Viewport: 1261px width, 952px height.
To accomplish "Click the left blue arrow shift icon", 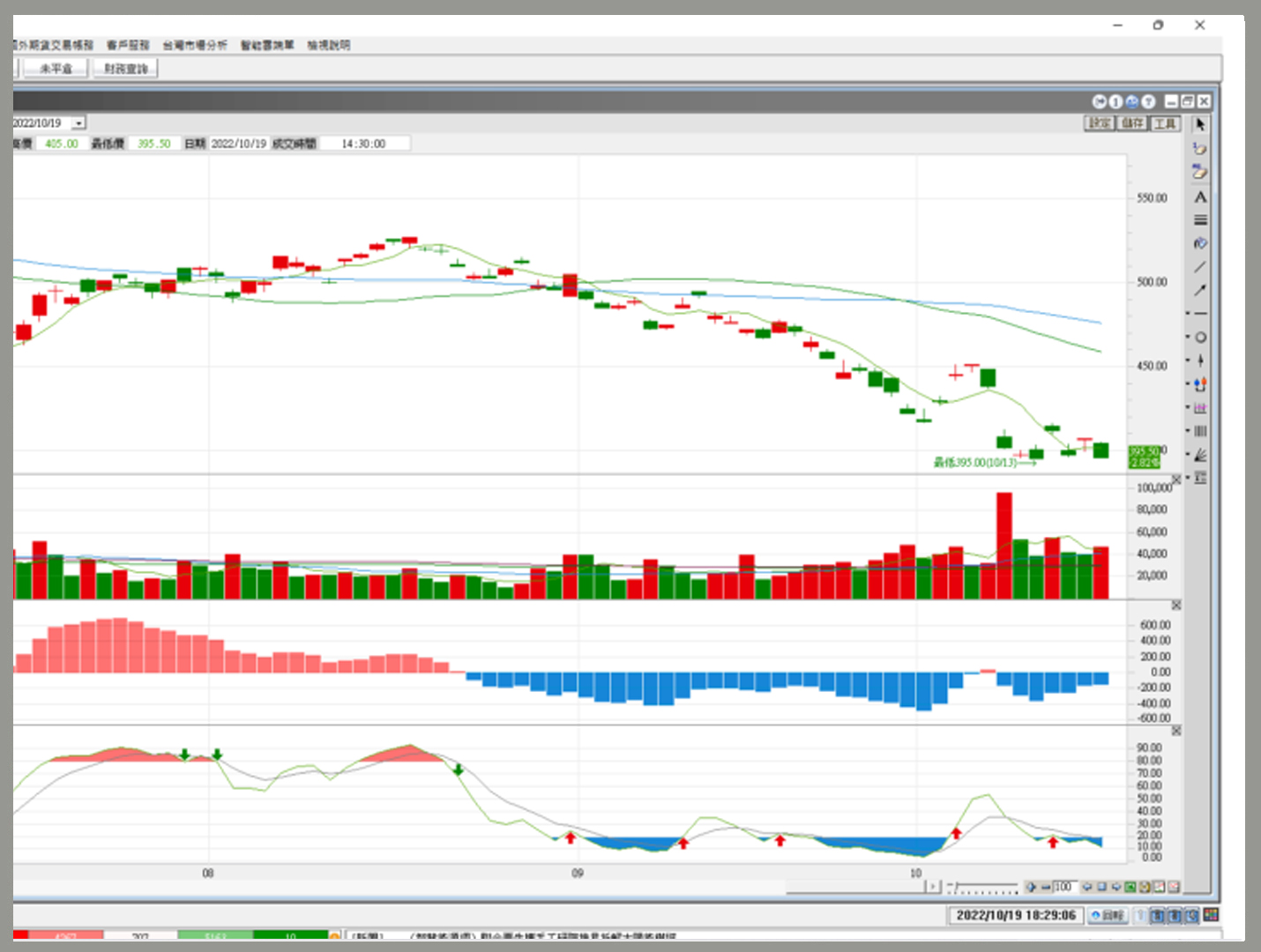I will [1087, 887].
